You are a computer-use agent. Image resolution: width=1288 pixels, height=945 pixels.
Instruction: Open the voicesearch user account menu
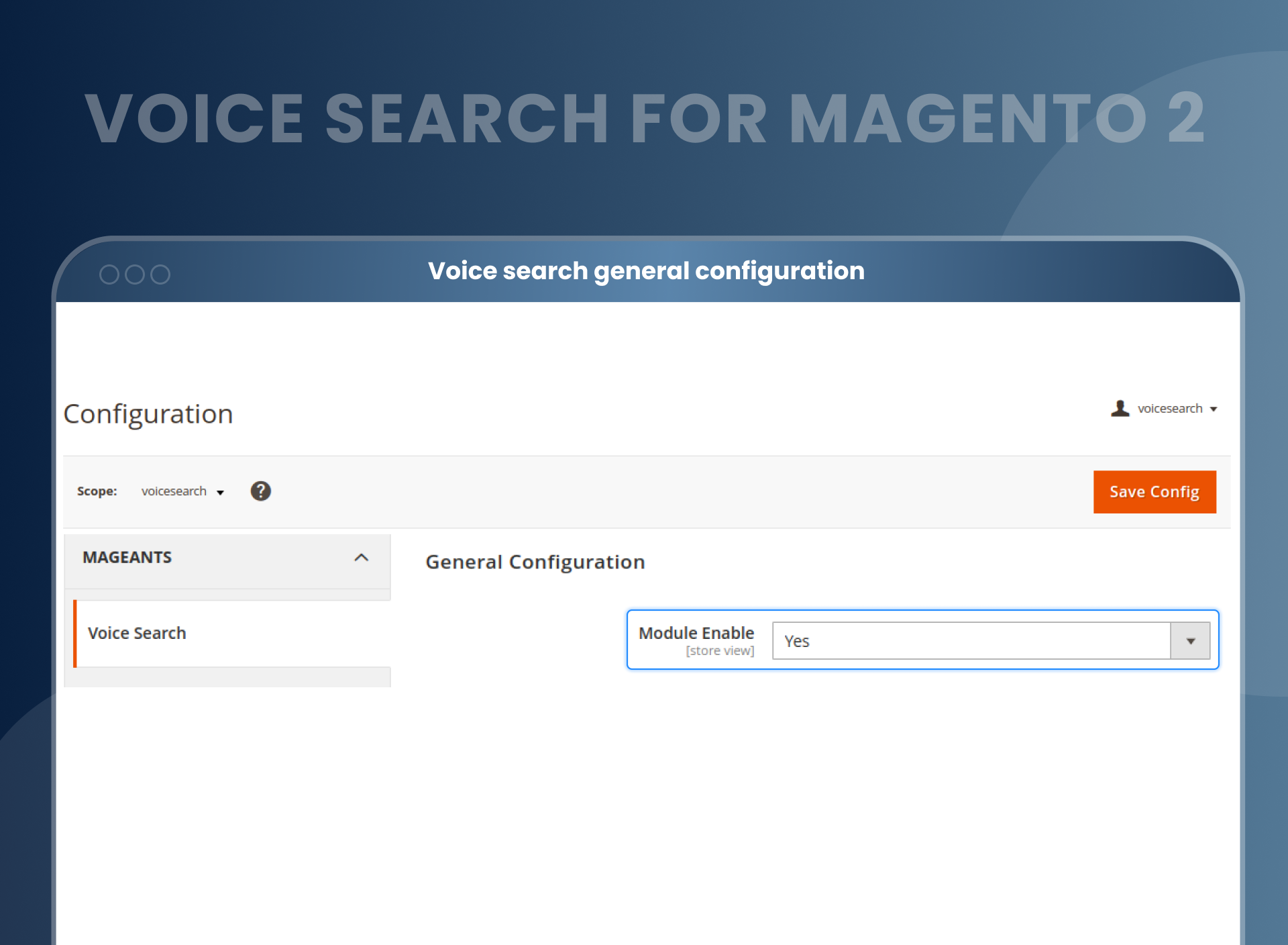tap(1164, 409)
